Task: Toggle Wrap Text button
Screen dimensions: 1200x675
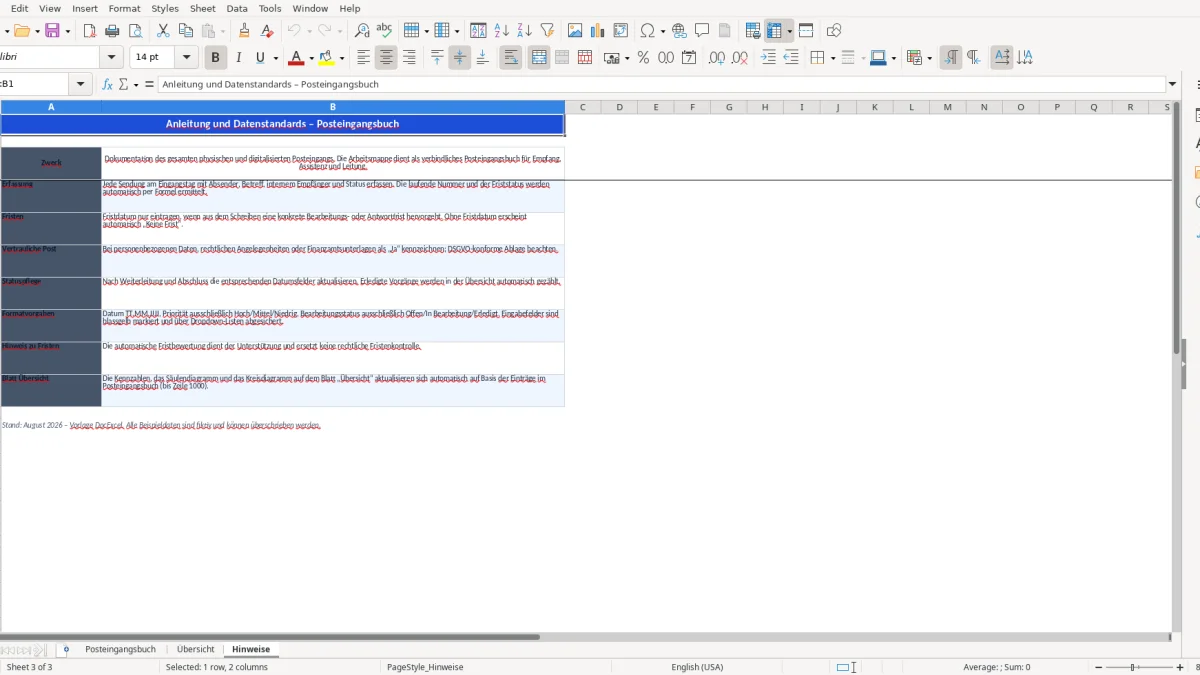Action: (x=511, y=58)
